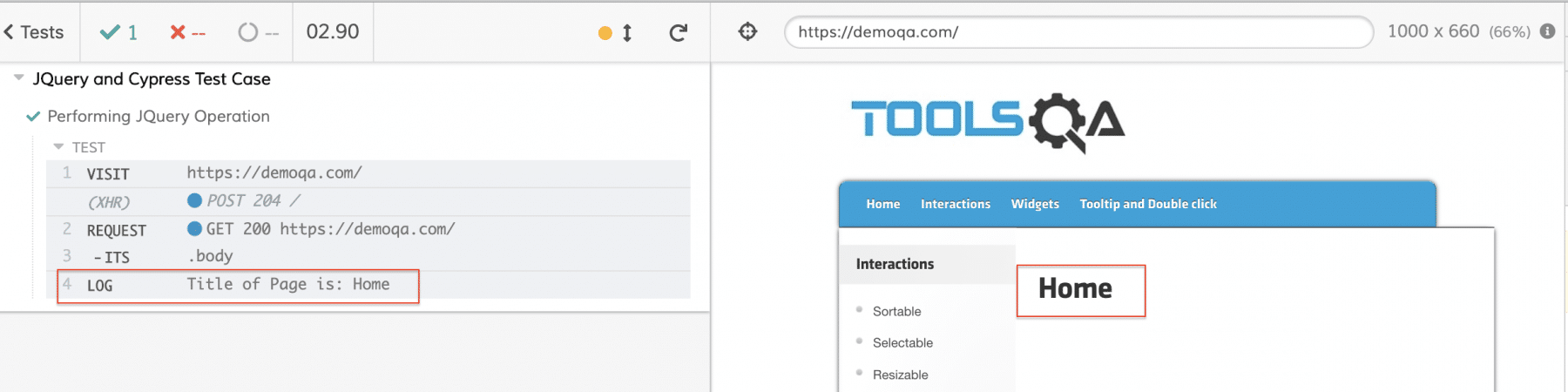Open the Widgets nav menu item
Viewport: 1568px width, 392px height.
[x=1035, y=204]
